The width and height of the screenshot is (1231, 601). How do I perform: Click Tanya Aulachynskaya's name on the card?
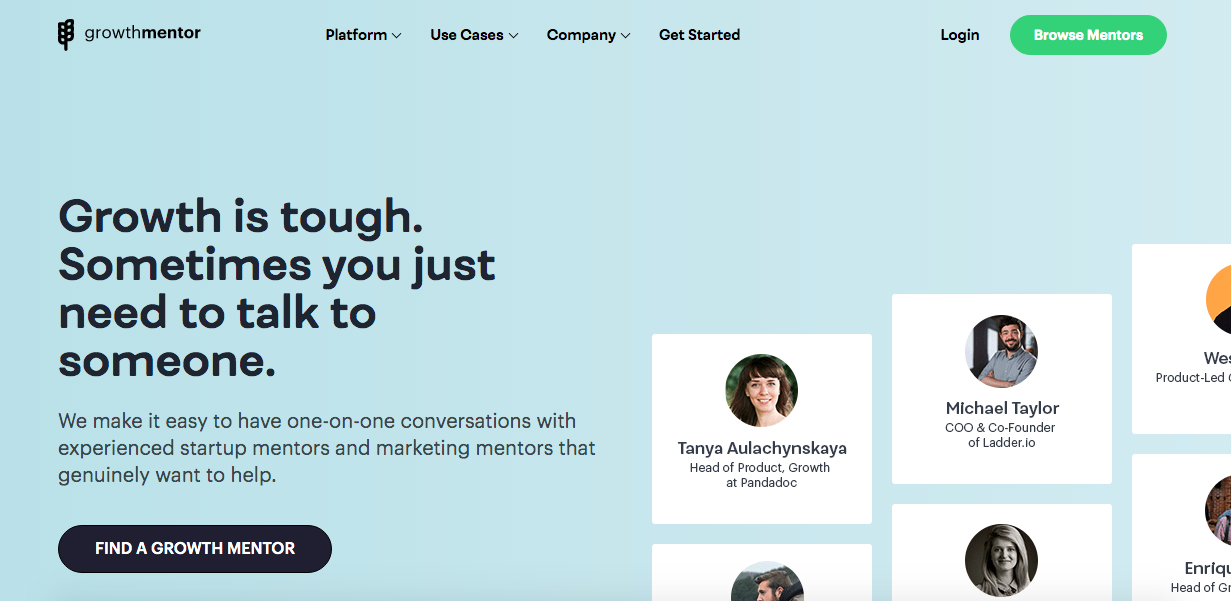(762, 448)
